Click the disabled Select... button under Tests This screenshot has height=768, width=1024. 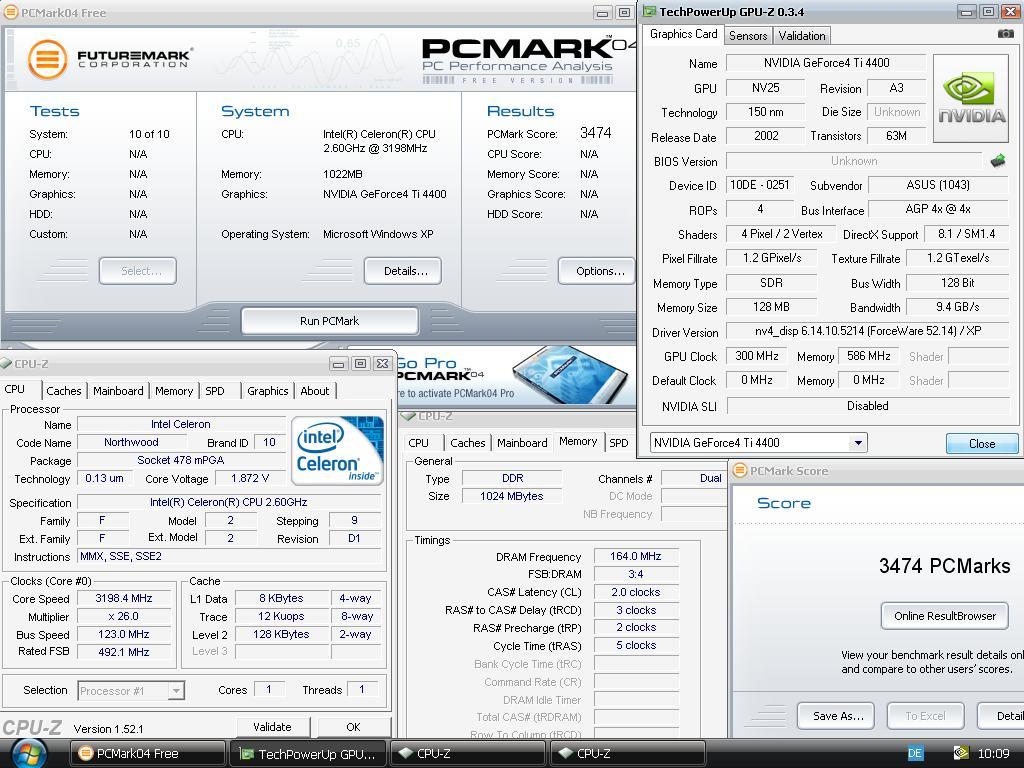coord(138,271)
